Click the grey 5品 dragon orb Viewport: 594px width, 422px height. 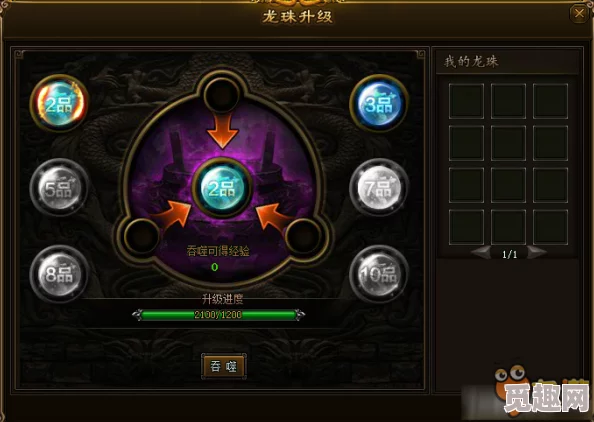click(x=59, y=188)
